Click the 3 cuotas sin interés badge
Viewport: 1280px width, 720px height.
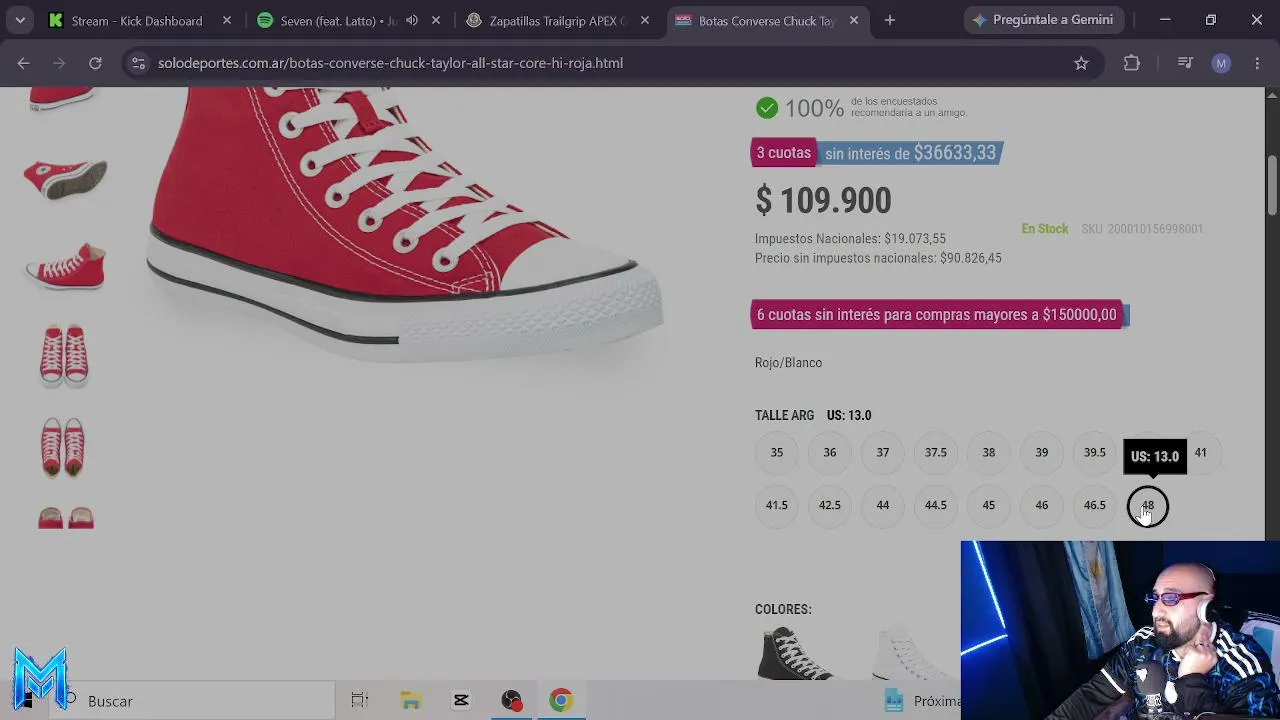pos(877,153)
